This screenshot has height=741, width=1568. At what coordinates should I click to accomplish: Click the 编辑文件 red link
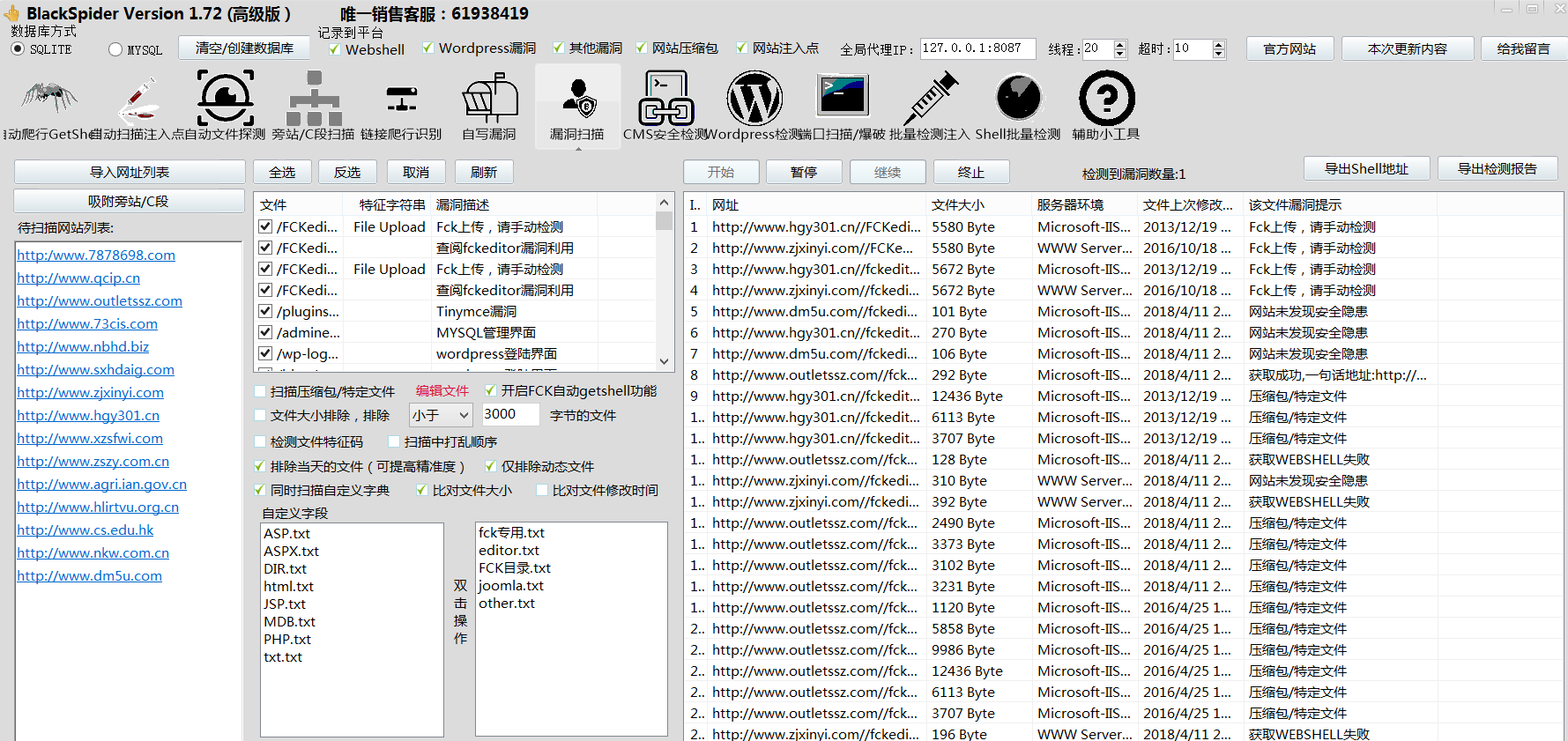tap(442, 390)
